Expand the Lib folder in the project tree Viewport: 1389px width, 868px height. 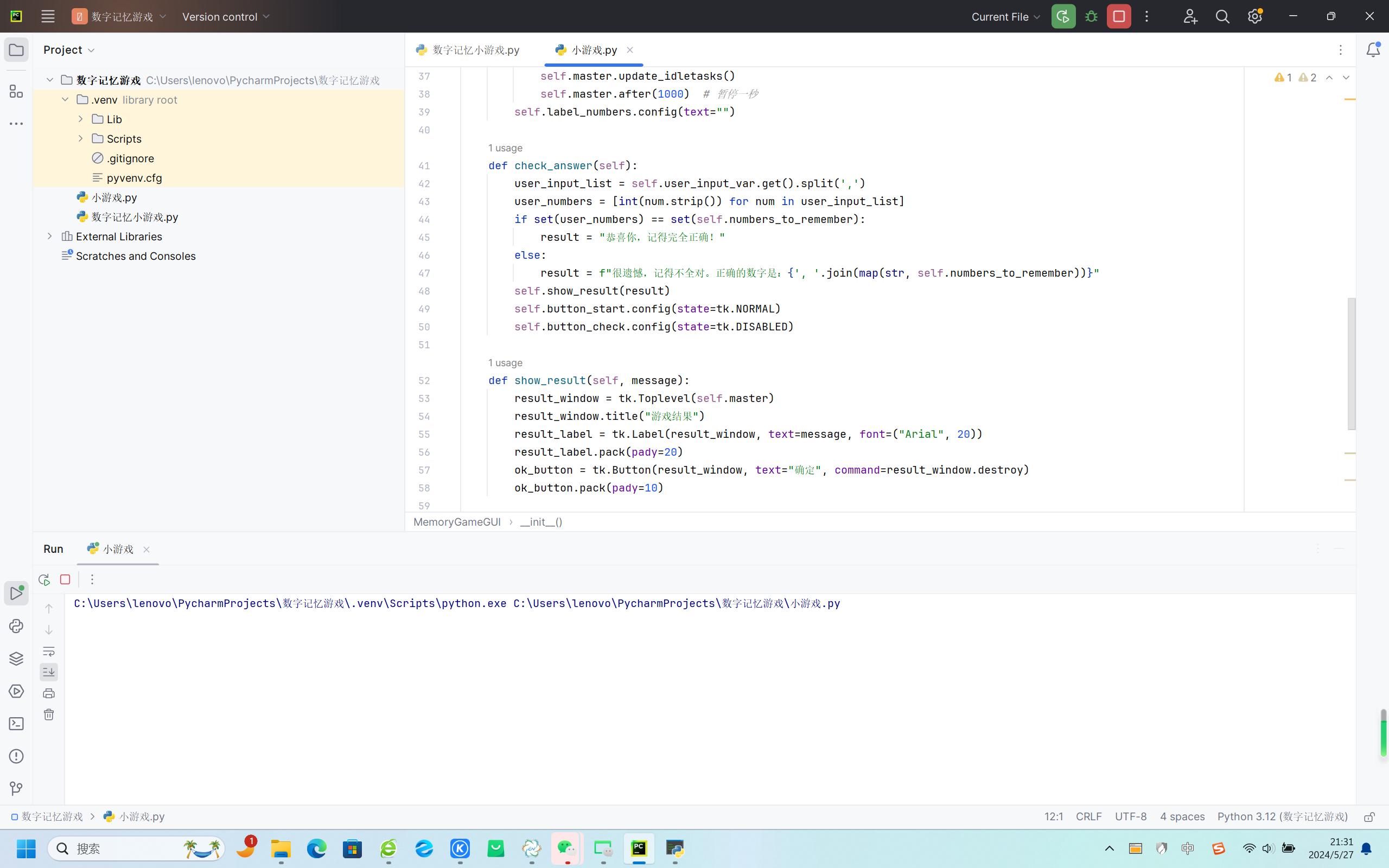[x=81, y=119]
